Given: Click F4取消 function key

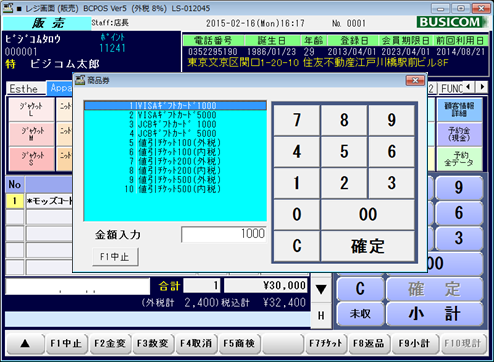Looking at the screenshot, I should tap(196, 343).
